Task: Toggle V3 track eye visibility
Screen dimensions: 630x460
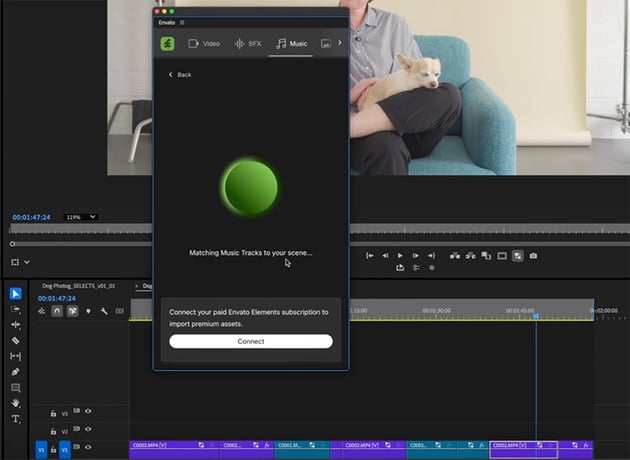Action: [x=88, y=411]
